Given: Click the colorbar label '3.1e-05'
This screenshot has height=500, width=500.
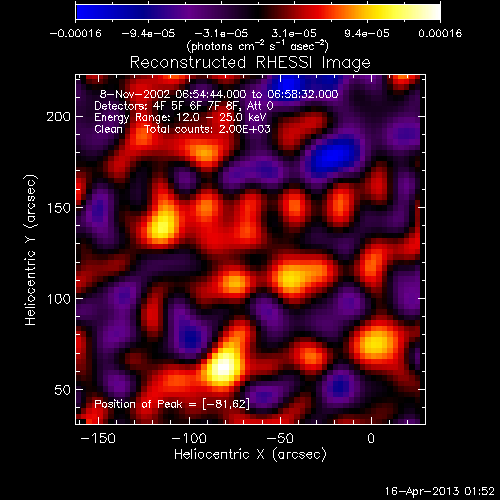Looking at the screenshot, I should coord(294,33).
